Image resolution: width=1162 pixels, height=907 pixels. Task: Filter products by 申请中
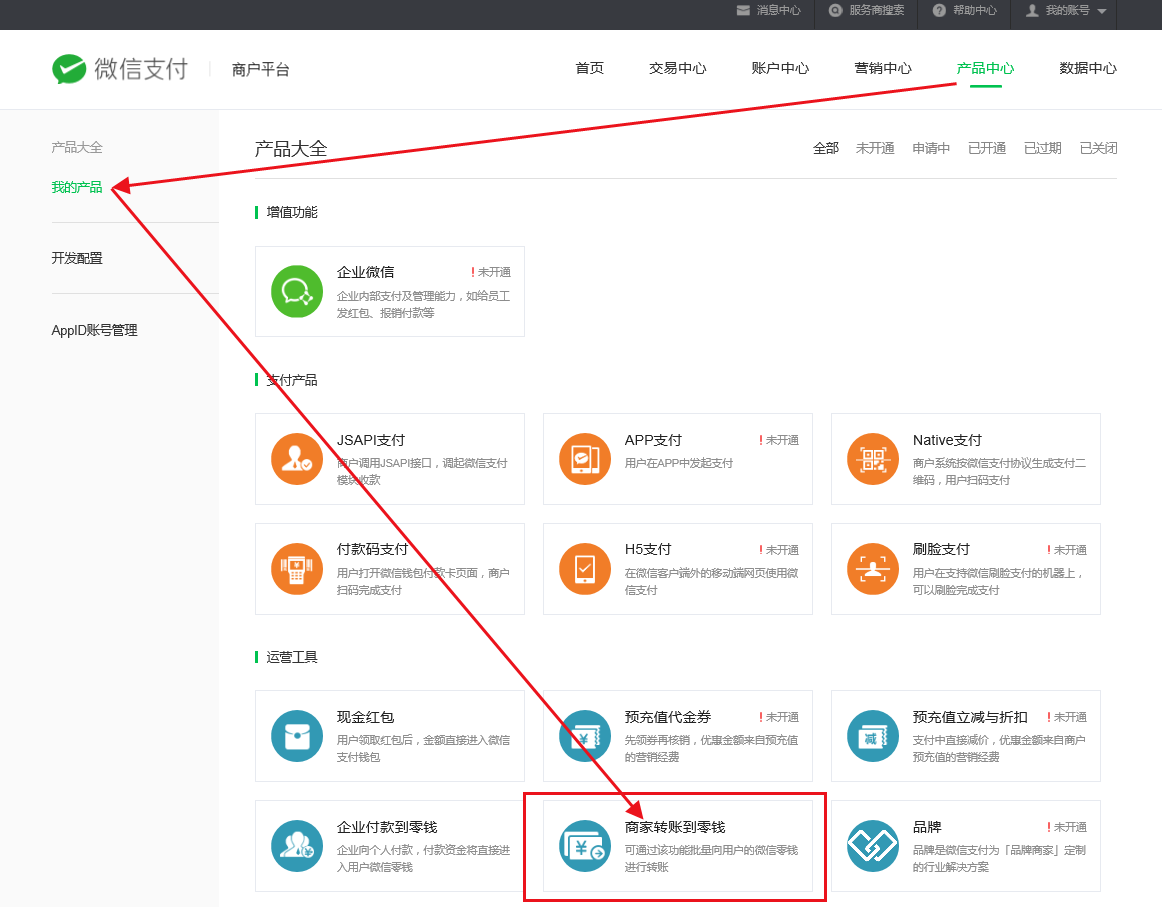(931, 148)
